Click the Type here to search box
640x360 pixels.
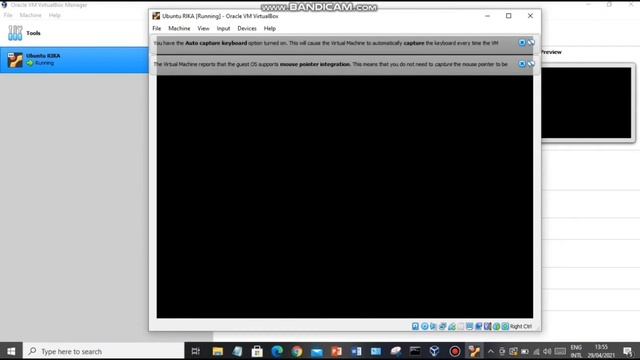point(104,351)
